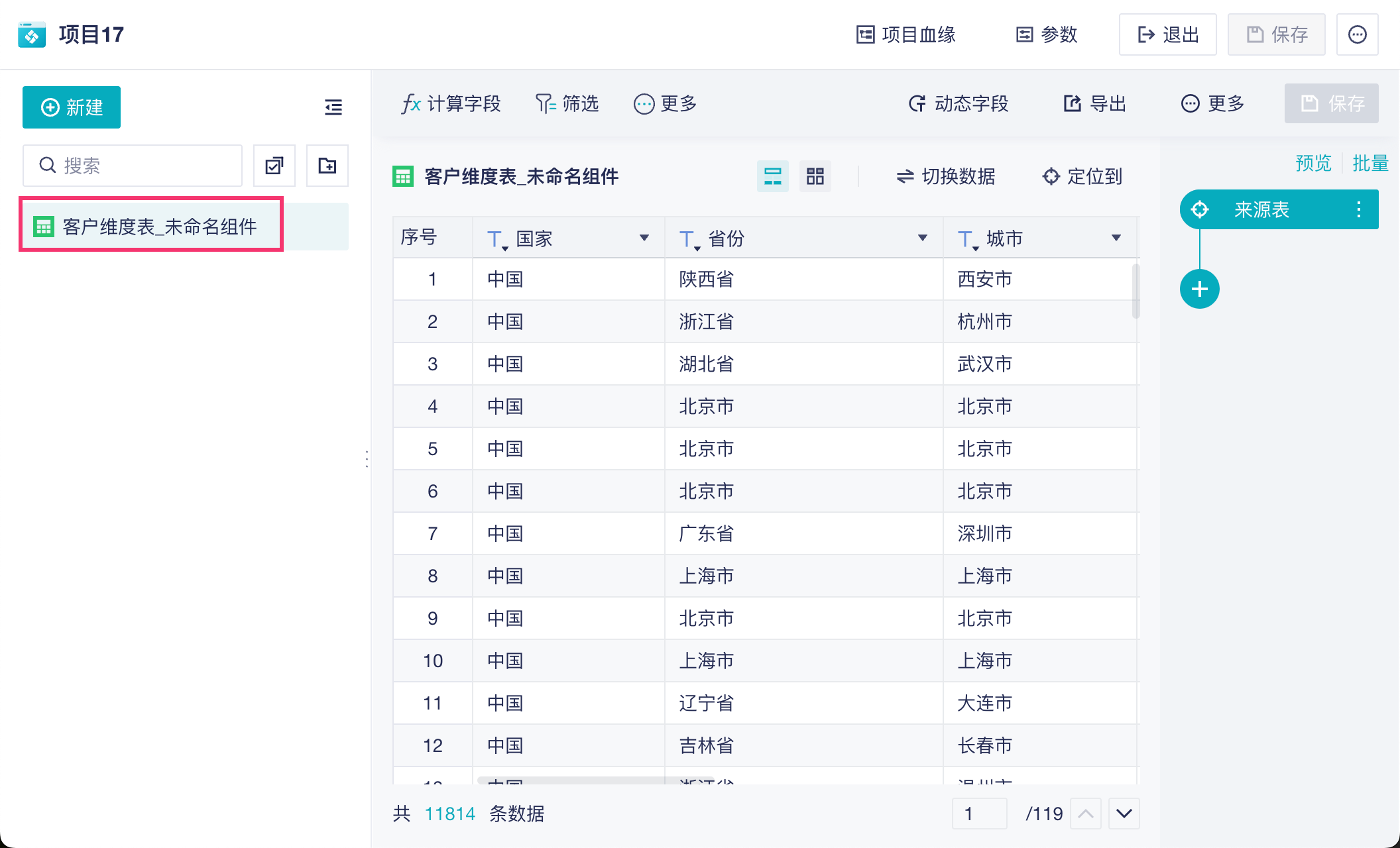Click the 退出 exit button

point(1168,34)
